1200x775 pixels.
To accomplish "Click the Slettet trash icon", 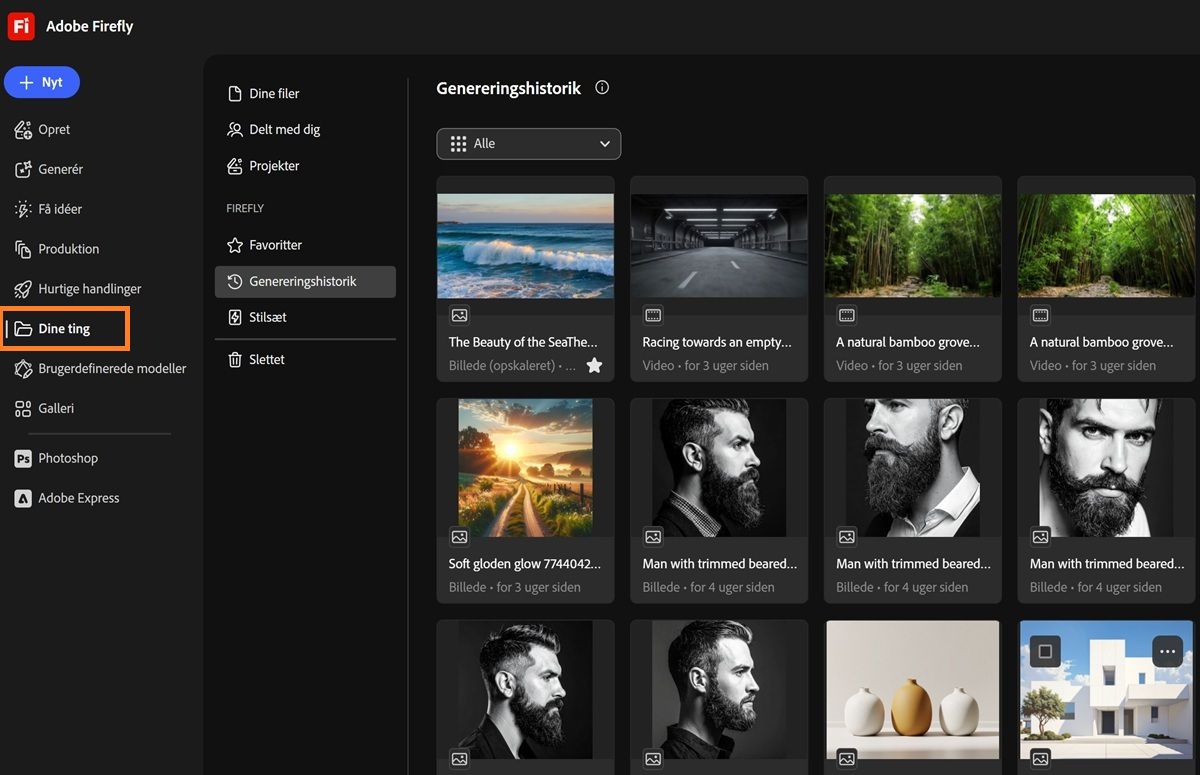I will [x=235, y=360].
